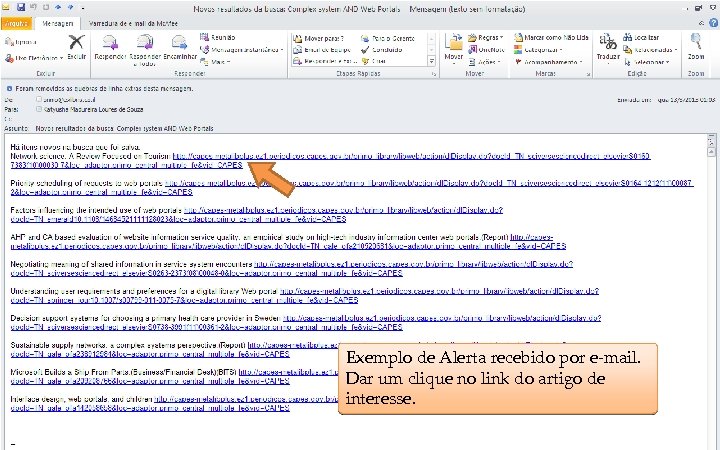Open the Acompanhamento flag dropdown

pyautogui.click(x=548, y=62)
